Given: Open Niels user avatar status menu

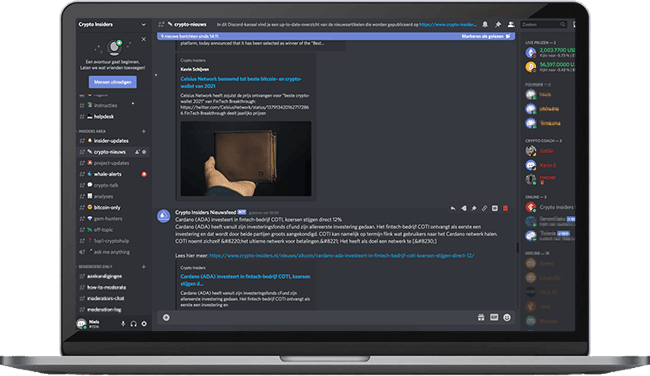Looking at the screenshot, I should (81, 324).
